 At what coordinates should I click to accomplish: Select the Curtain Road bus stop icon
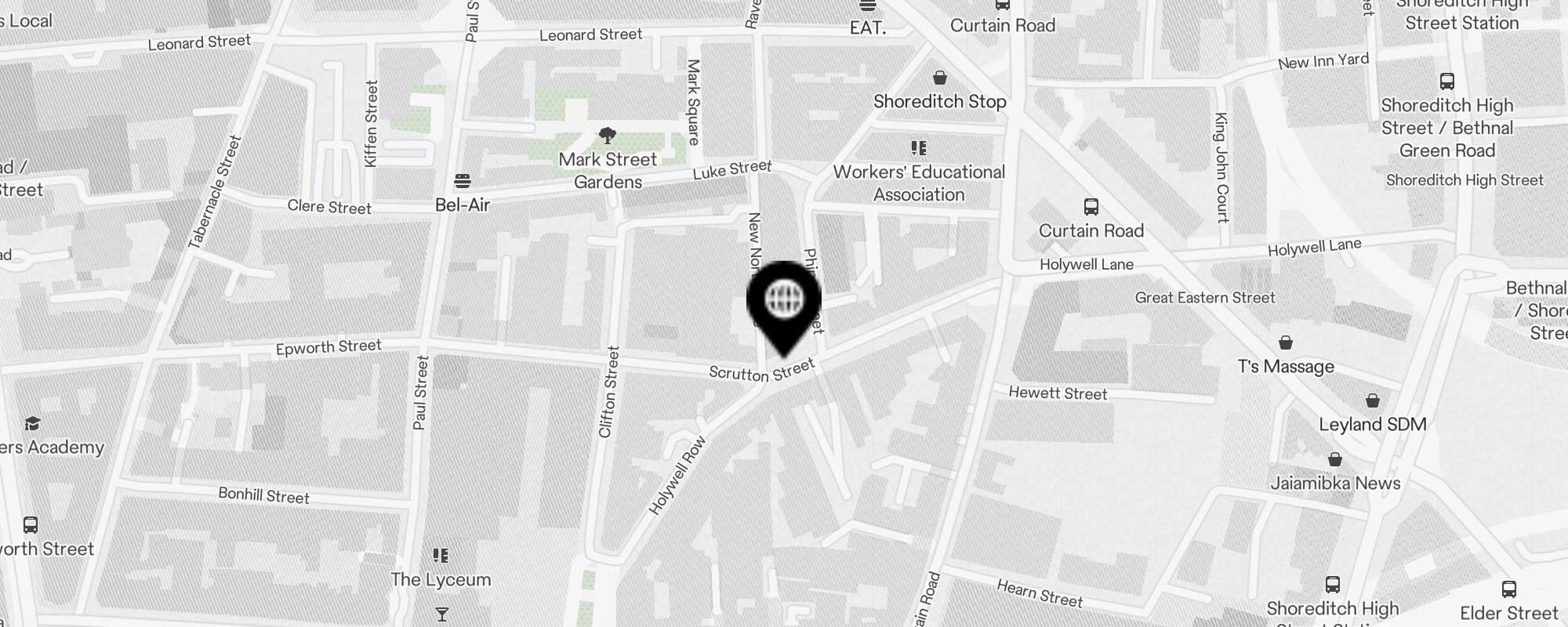point(1091,208)
